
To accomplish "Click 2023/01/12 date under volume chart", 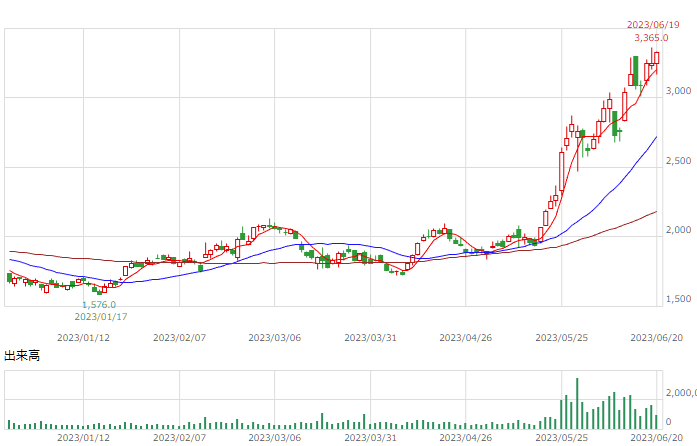I will [83, 438].
